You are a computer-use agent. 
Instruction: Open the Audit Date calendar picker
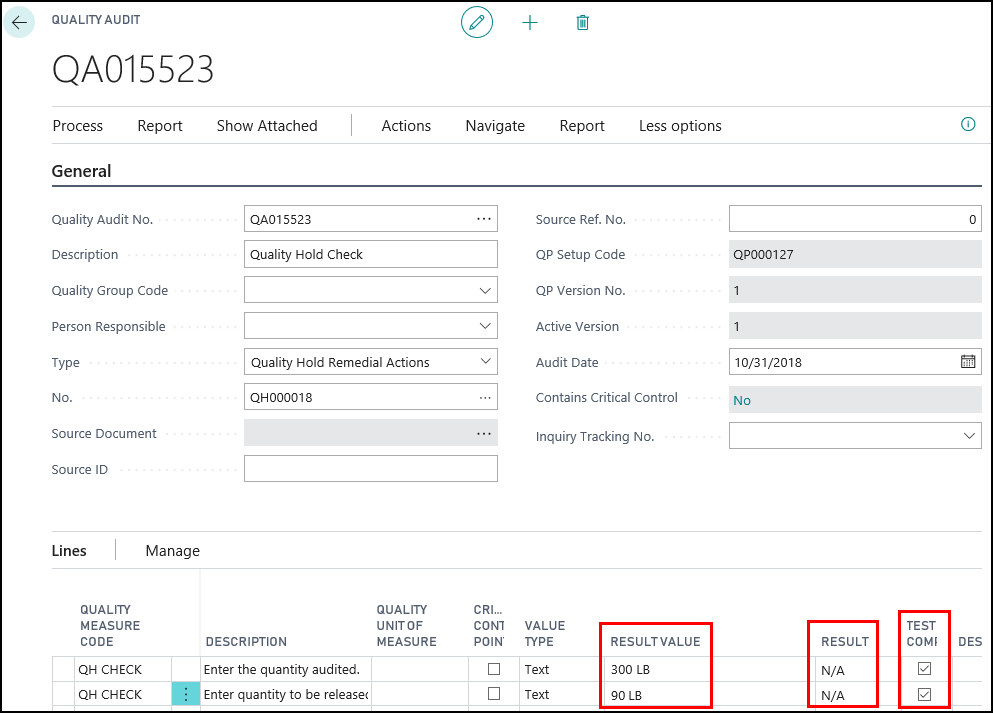[x=967, y=362]
